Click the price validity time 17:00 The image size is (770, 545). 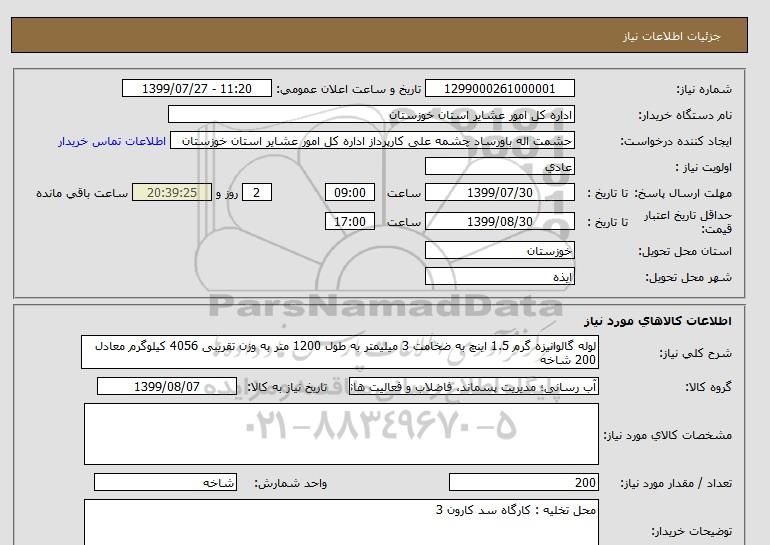[x=350, y=221]
